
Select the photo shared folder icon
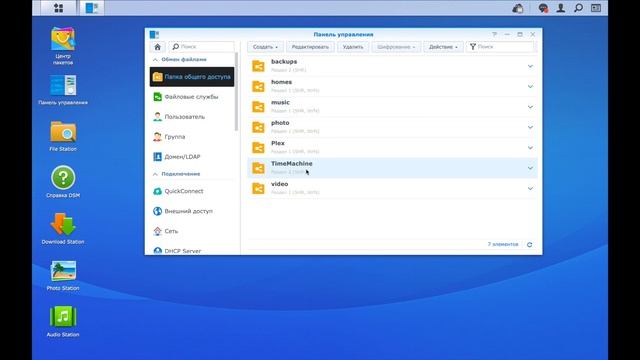coord(258,127)
